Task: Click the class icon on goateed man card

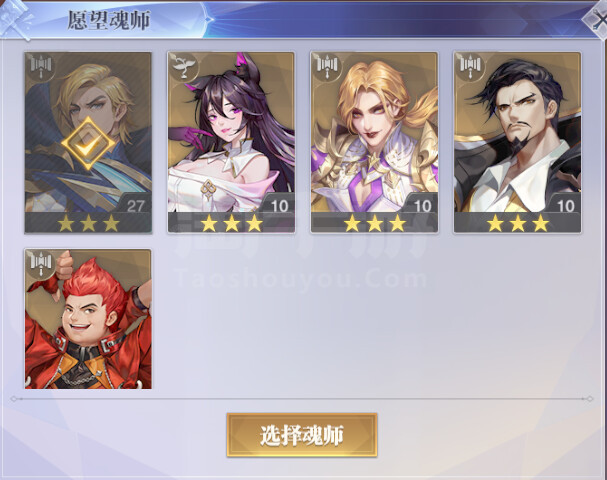Action: pos(471,67)
